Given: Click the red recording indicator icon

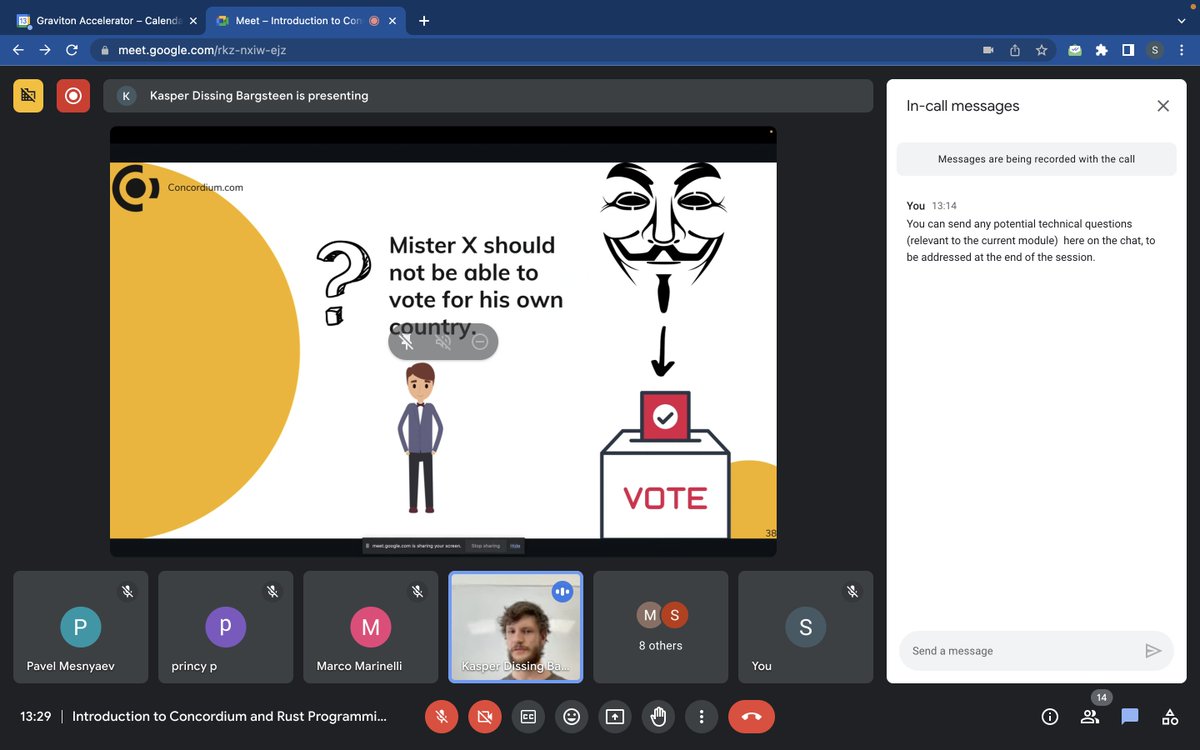Looking at the screenshot, I should tap(73, 96).
